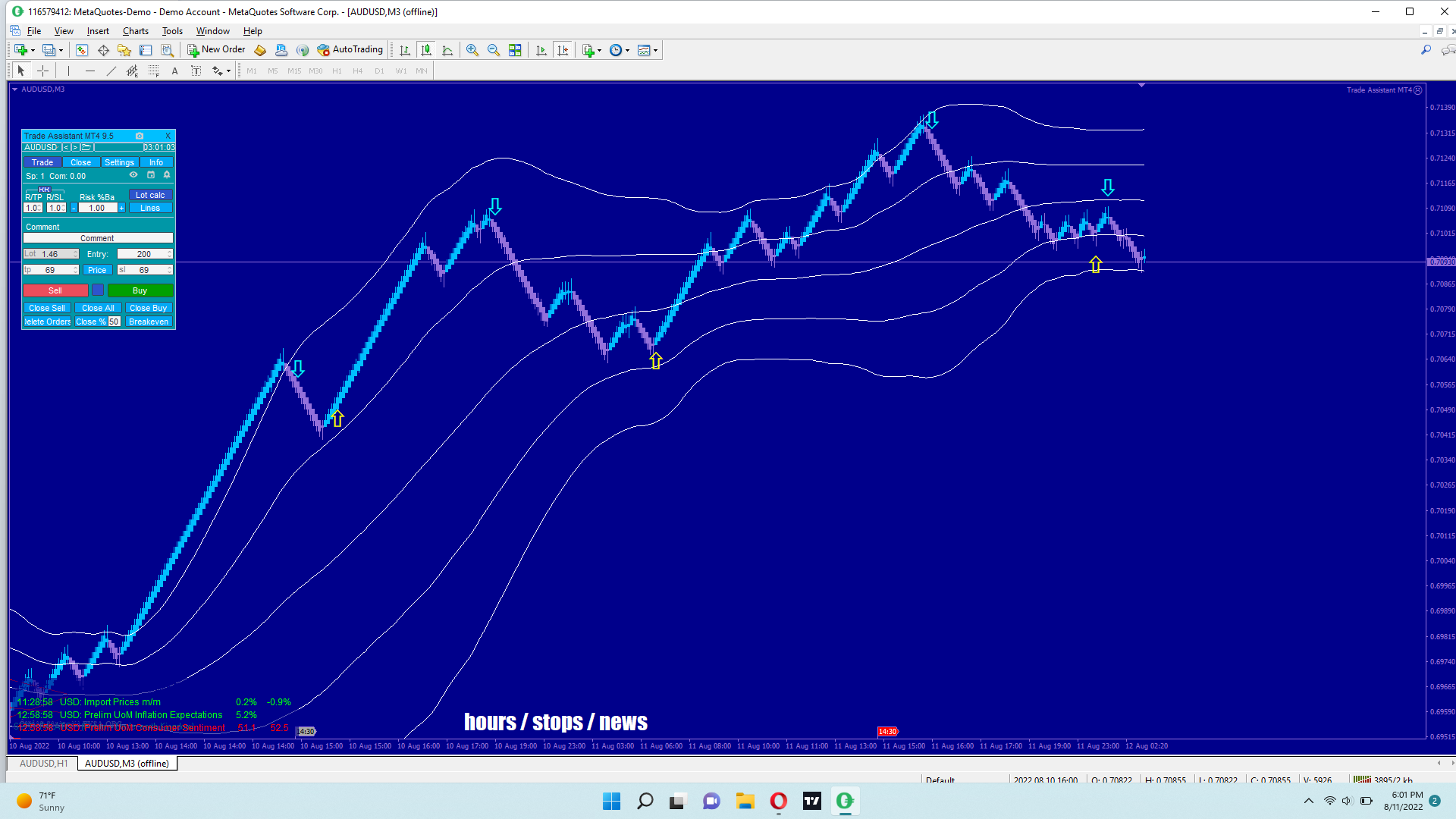This screenshot has width=1456, height=819.
Task: Open the Periodicity clock dropdown arrow
Action: point(628,51)
